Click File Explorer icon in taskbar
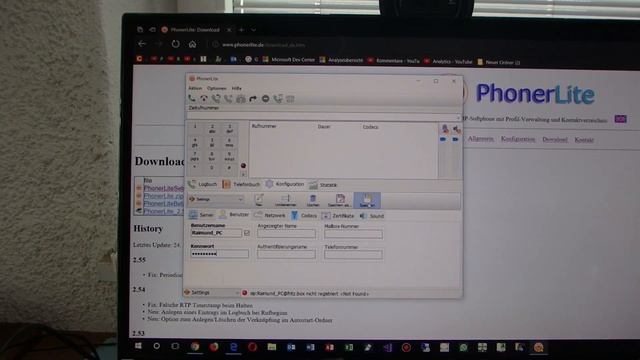 pos(272,347)
